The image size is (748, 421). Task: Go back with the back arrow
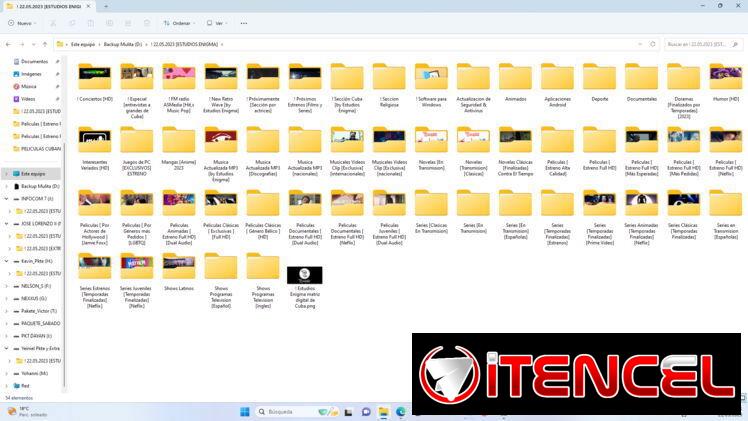pos(9,44)
